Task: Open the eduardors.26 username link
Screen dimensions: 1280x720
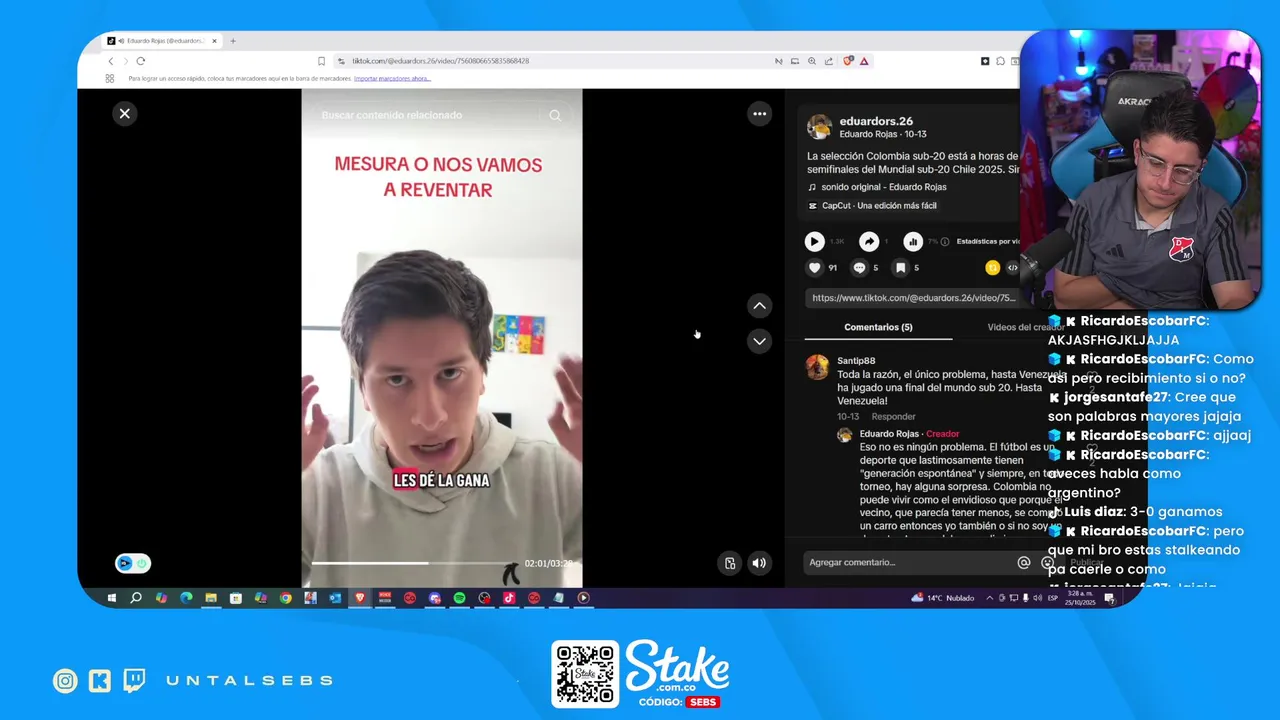Action: coord(876,121)
